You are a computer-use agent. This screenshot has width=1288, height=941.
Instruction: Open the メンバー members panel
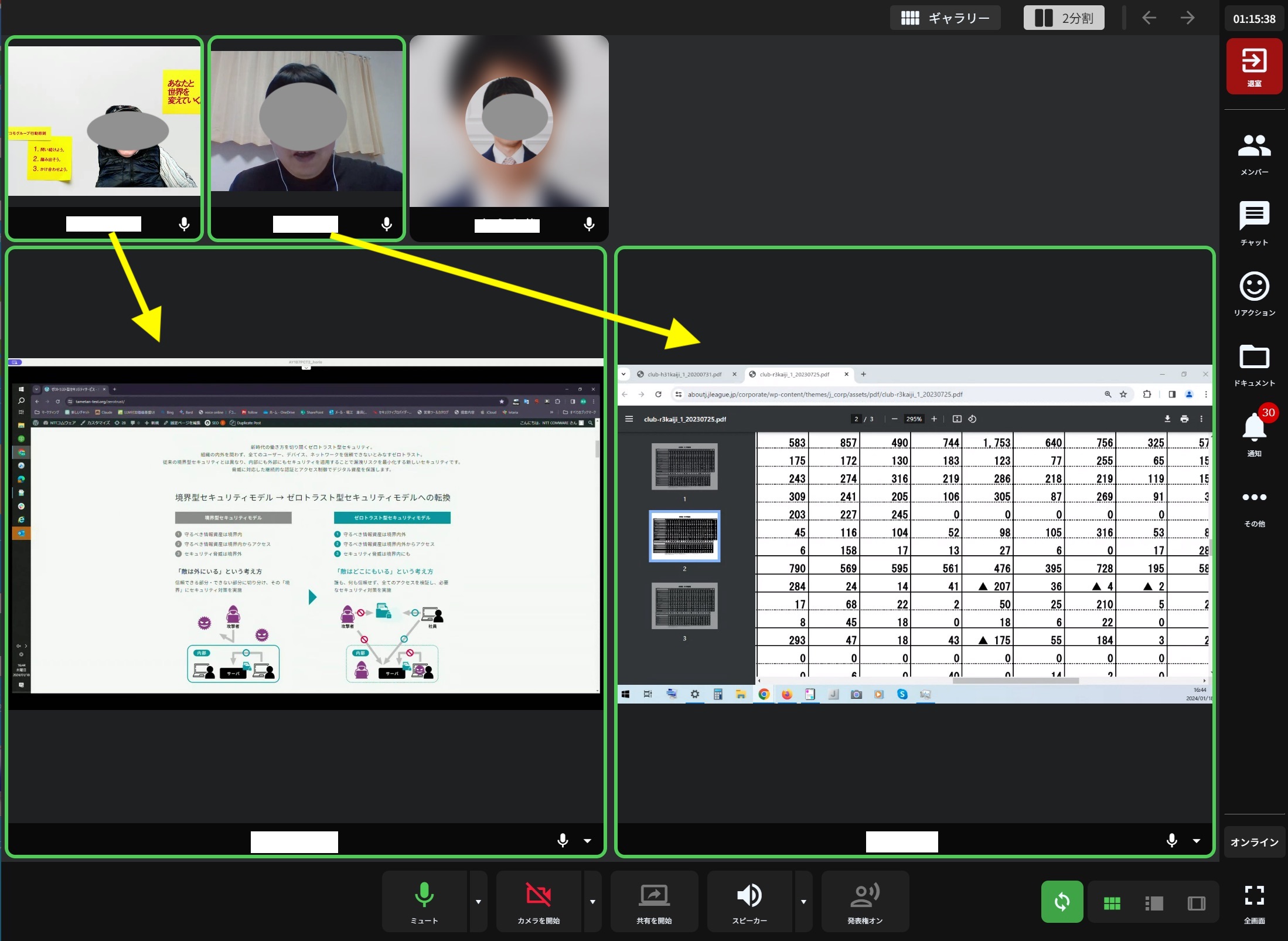click(1254, 154)
